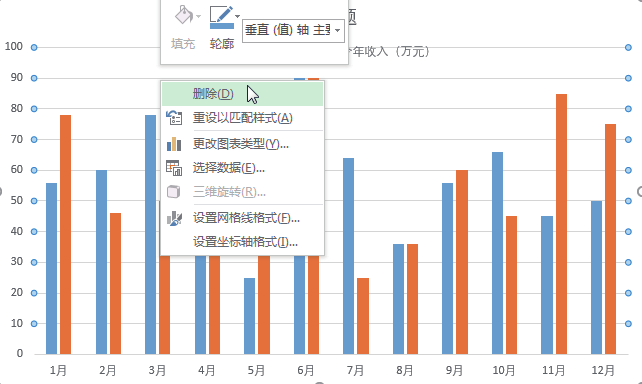
Task: Click the format gridlines icon
Action: 174,218
